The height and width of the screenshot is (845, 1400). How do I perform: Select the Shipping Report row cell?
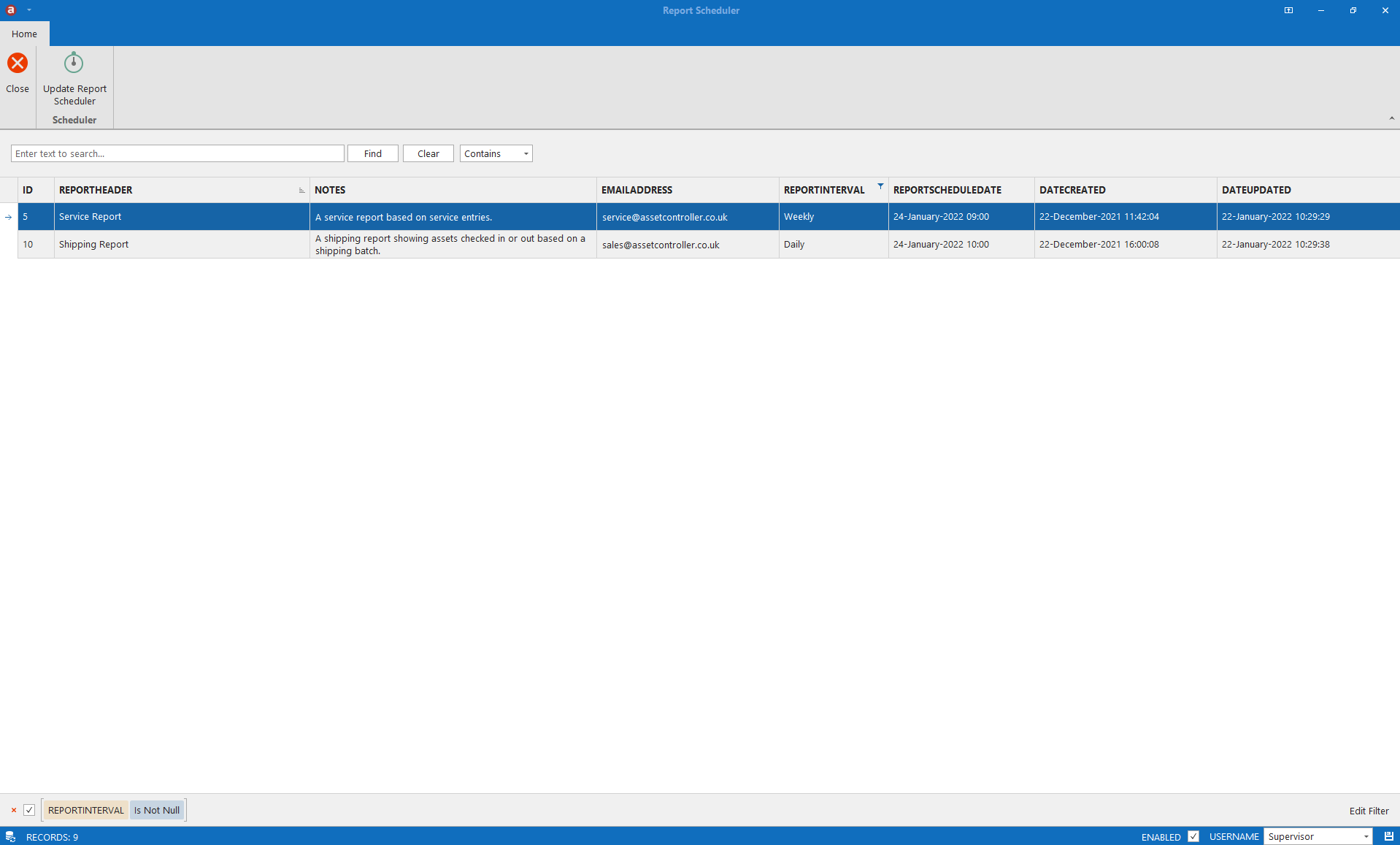(182, 245)
